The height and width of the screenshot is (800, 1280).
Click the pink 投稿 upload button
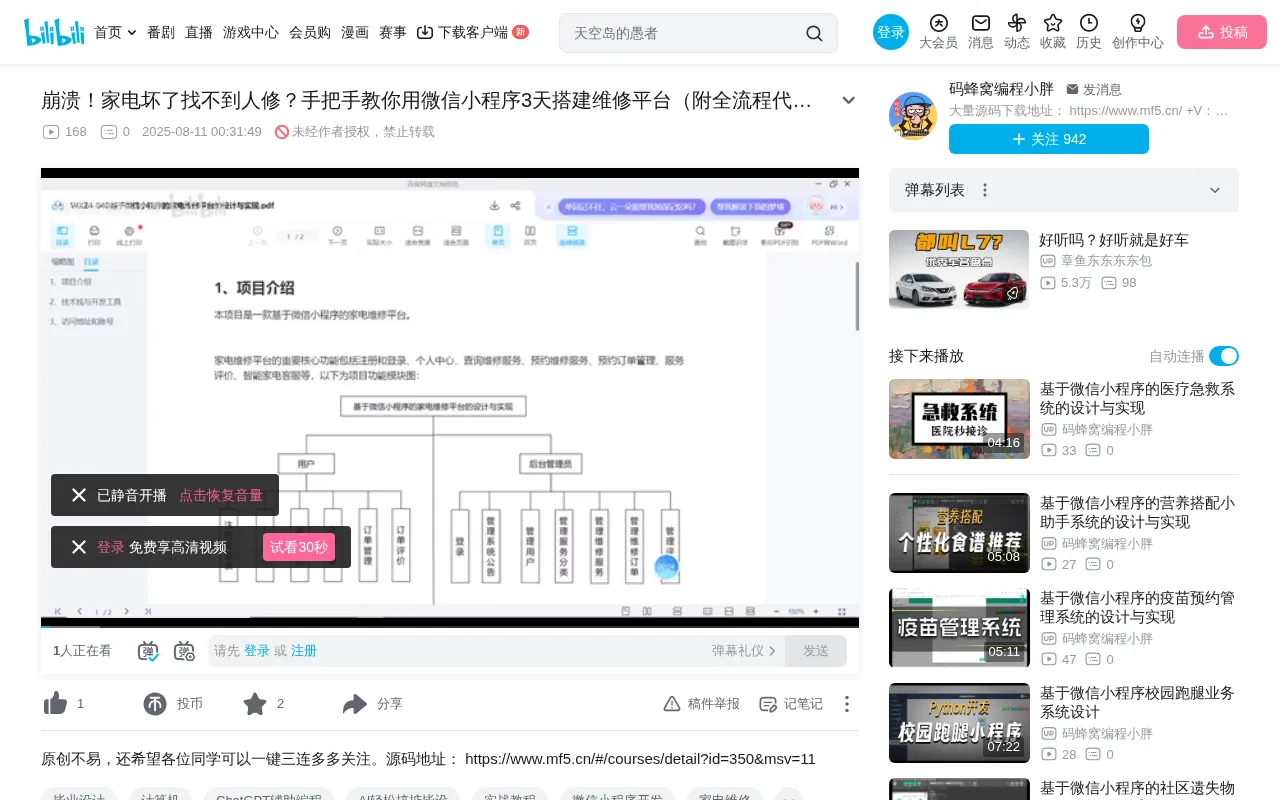[x=1222, y=32]
